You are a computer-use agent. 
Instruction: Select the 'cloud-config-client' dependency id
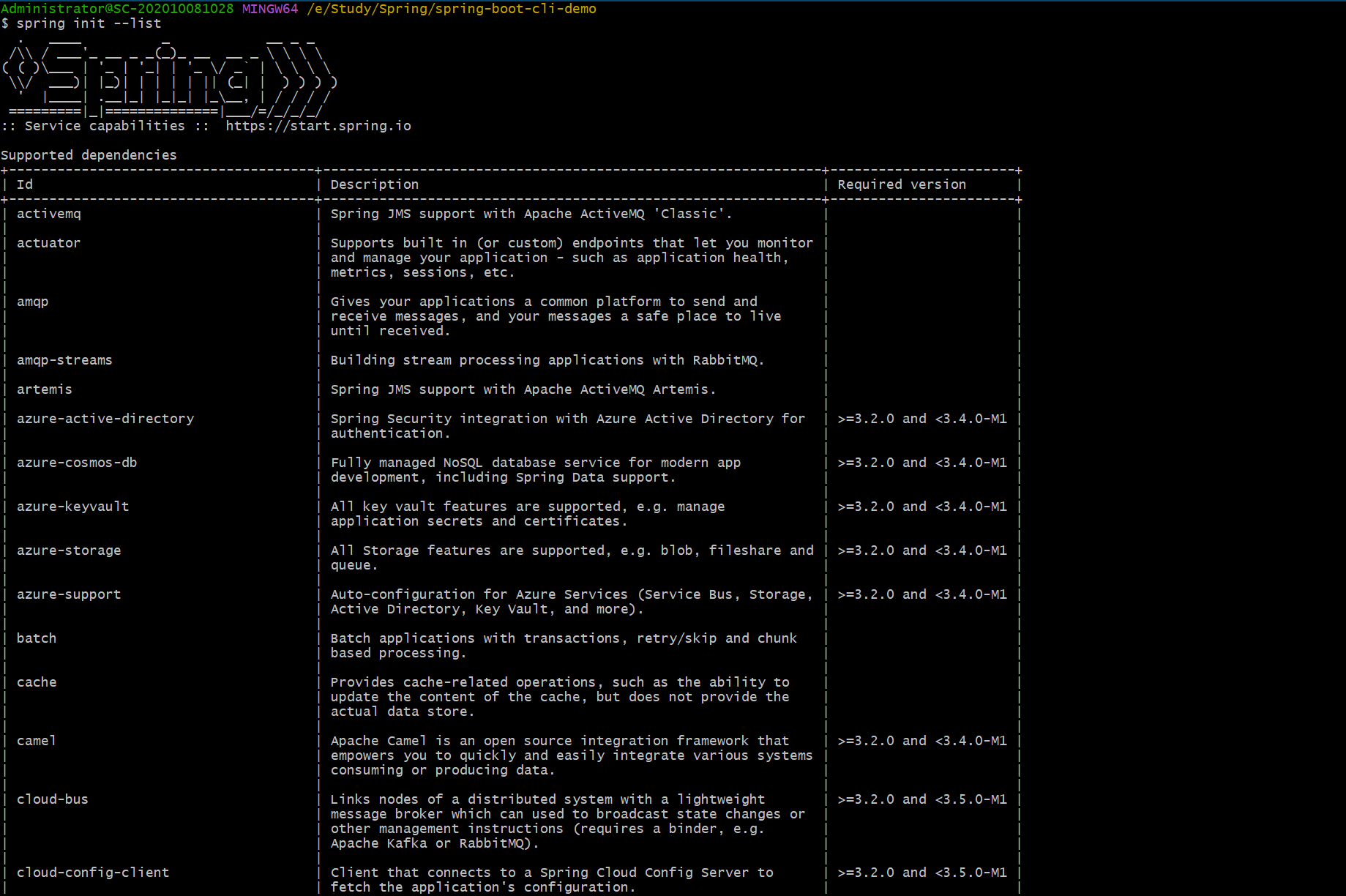pos(93,873)
